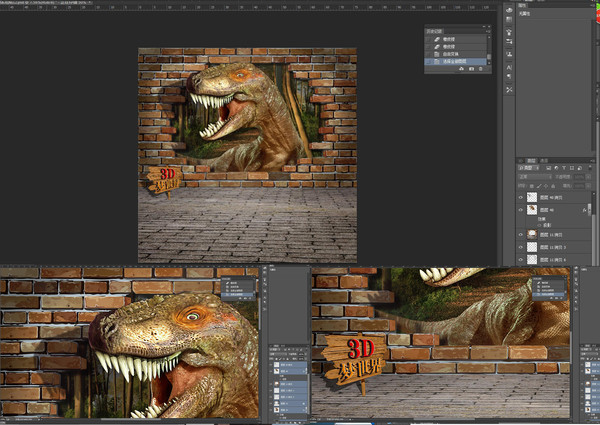The height and width of the screenshot is (425, 600).
Task: Select thumbnail of layer 图层 40 拷贝
Action: [532, 197]
